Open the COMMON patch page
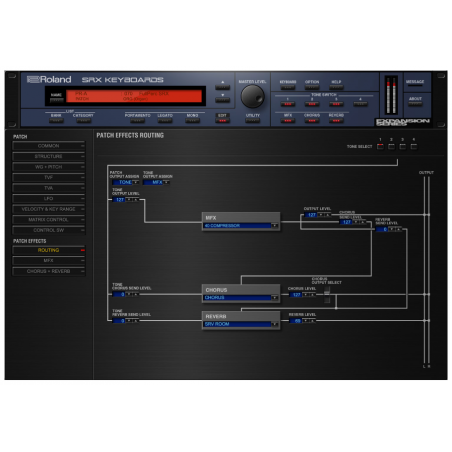The width and height of the screenshot is (452, 452). pos(49,146)
